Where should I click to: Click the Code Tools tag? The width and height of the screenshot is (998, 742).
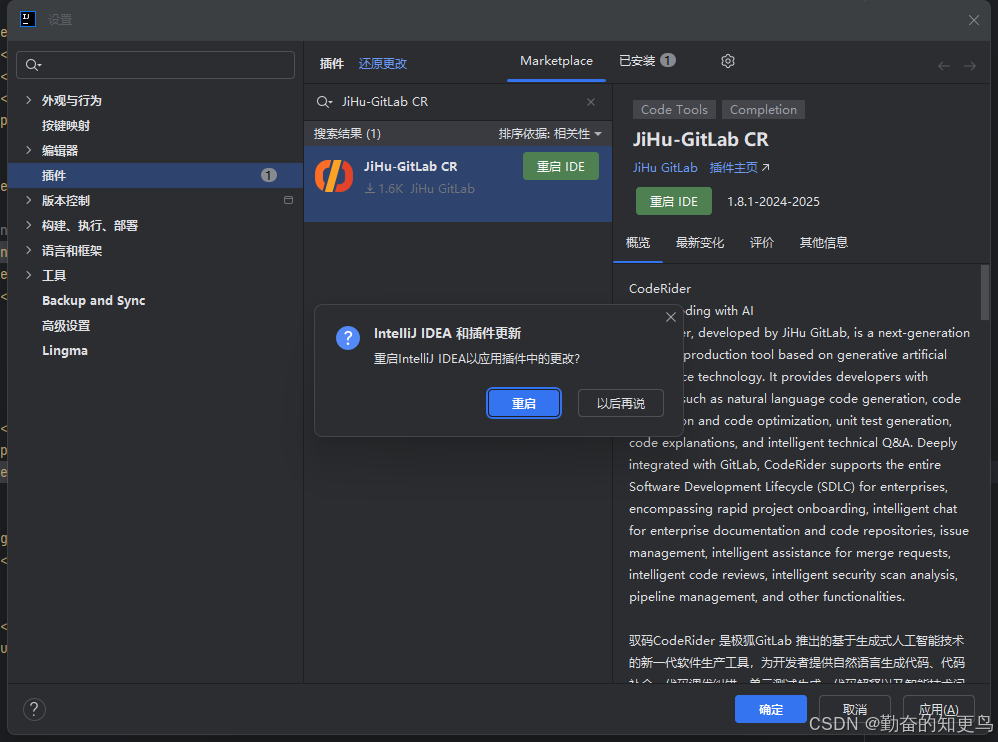(674, 109)
